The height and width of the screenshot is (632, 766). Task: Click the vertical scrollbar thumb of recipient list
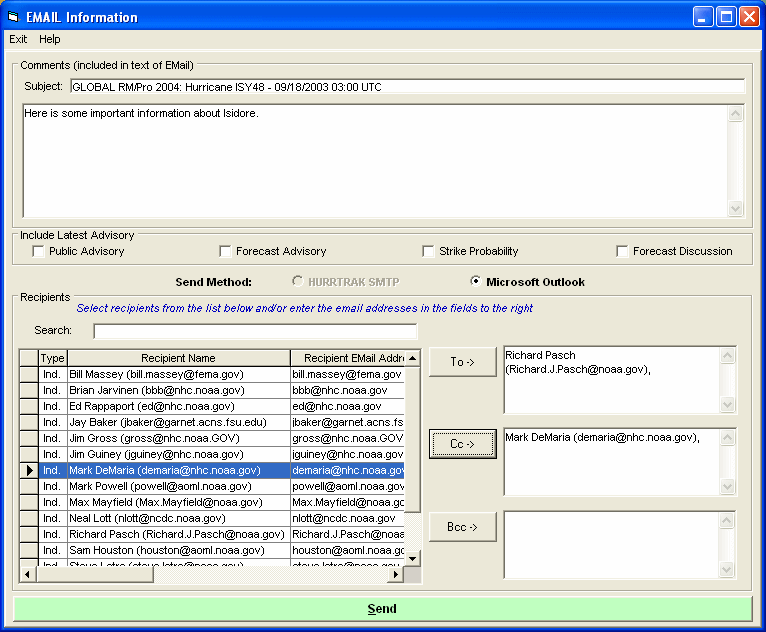click(x=413, y=440)
